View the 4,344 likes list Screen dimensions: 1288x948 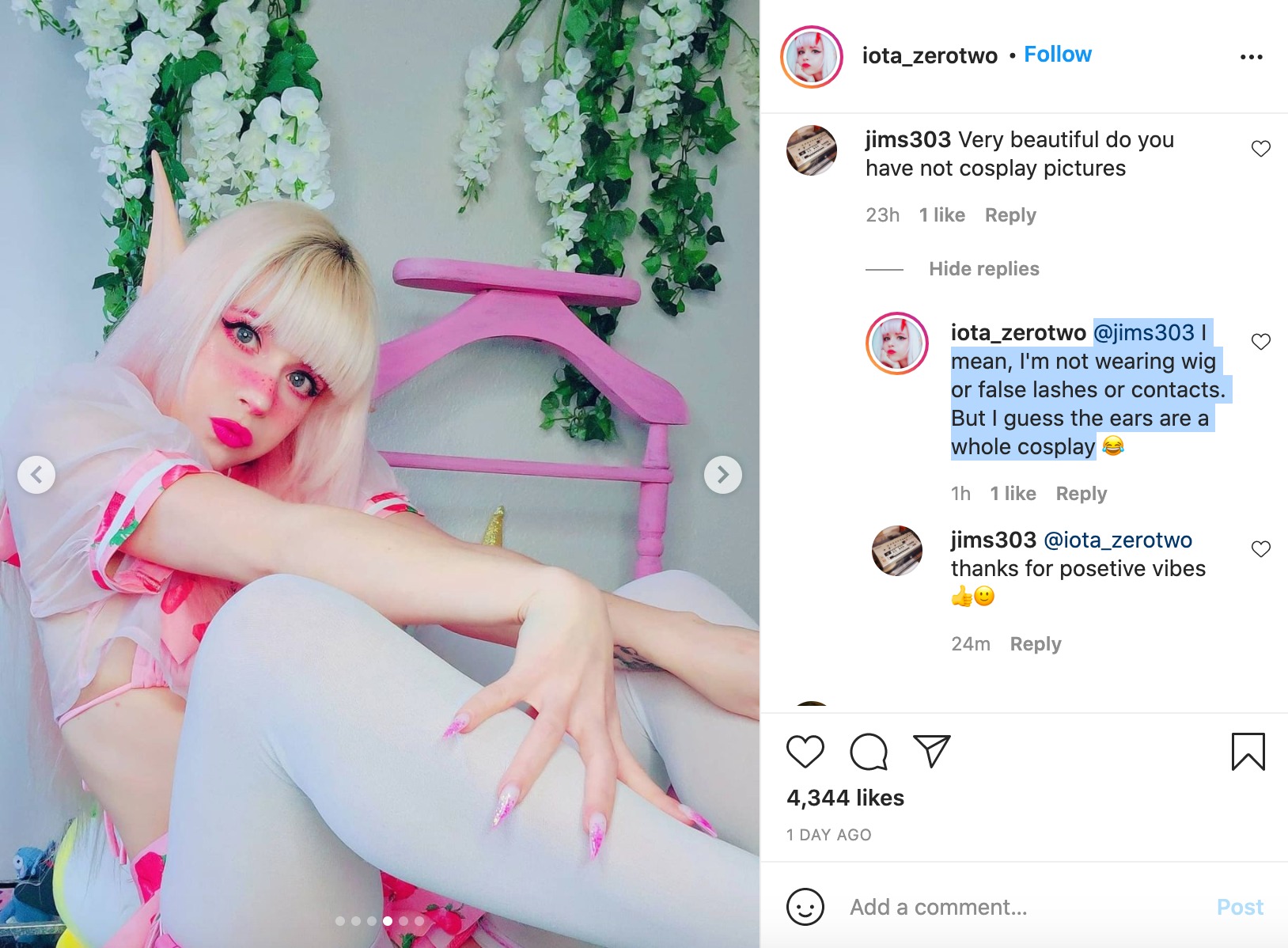click(845, 798)
